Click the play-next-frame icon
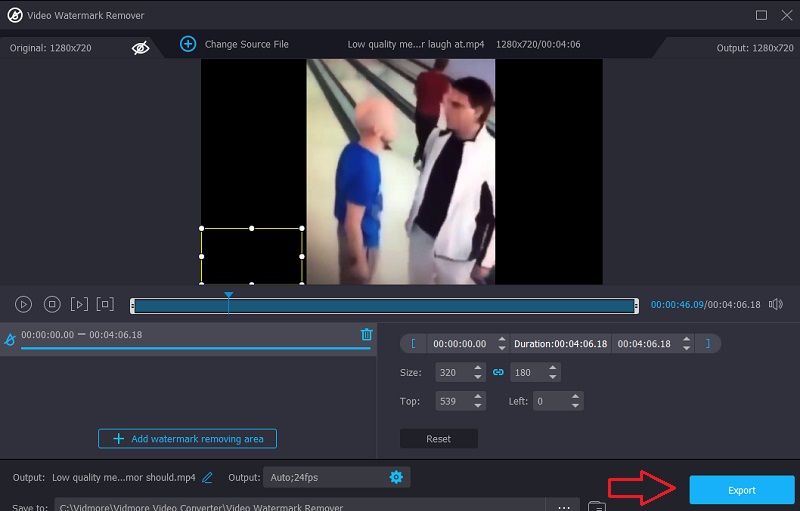800x511 pixels. pos(79,304)
